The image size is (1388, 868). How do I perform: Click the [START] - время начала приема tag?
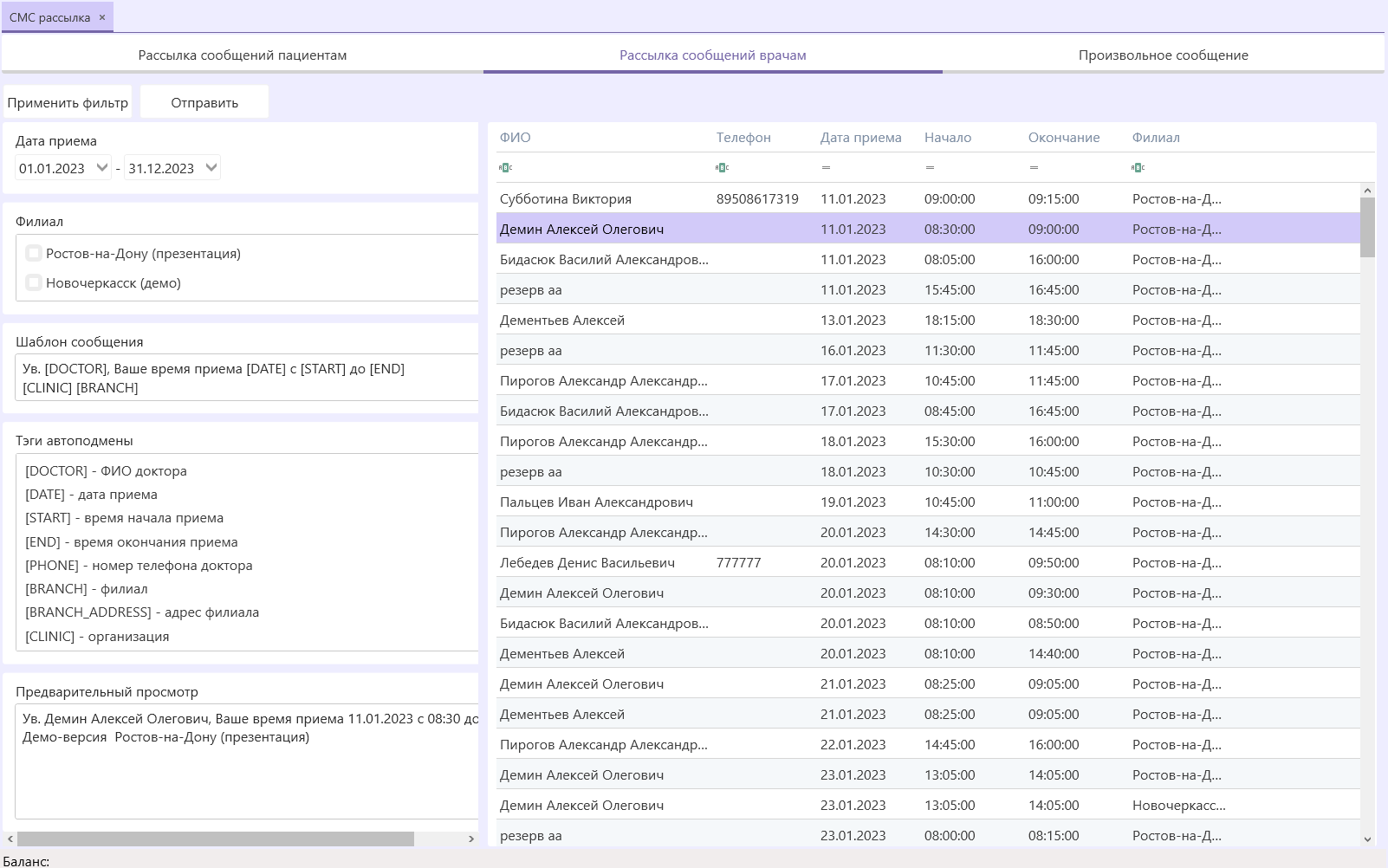[x=124, y=517]
